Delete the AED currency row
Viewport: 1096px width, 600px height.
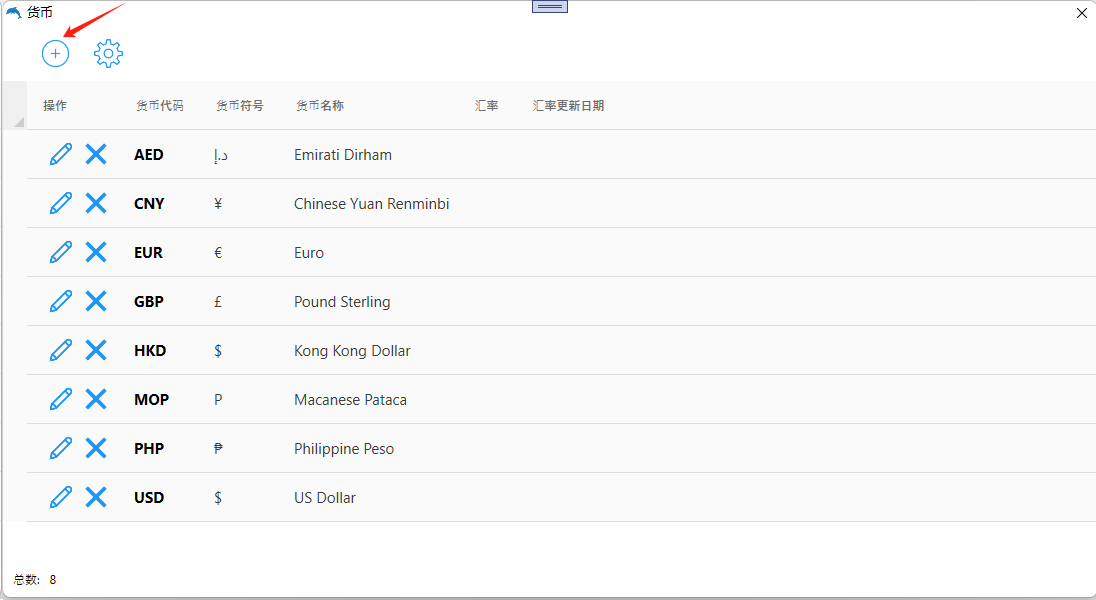click(x=96, y=154)
